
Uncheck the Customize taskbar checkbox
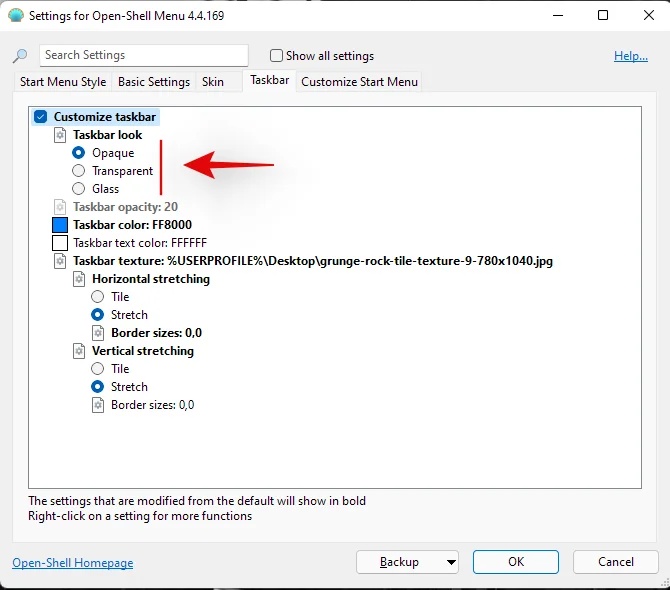coord(41,117)
